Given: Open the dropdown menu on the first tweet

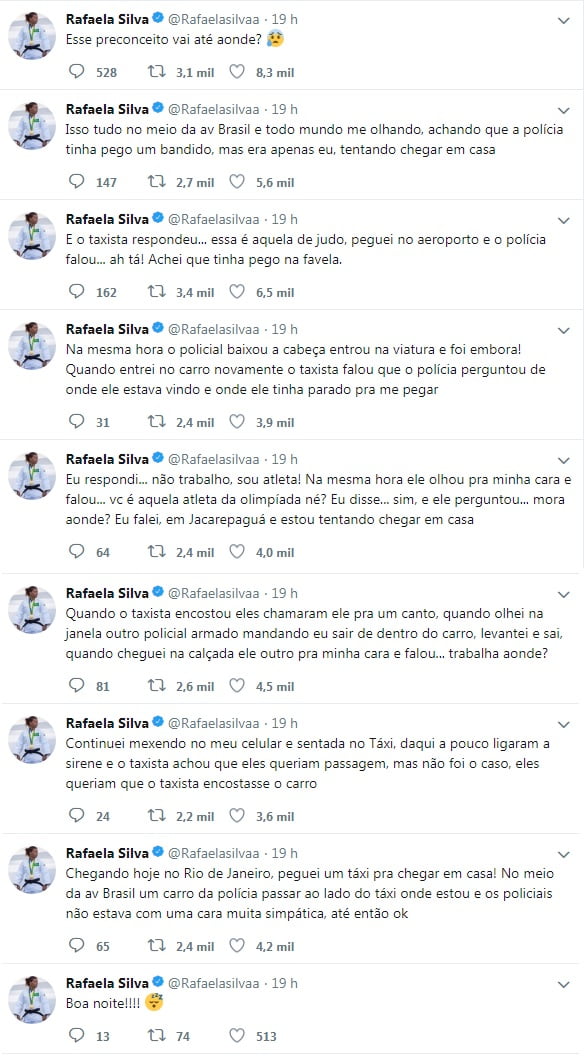Looking at the screenshot, I should click(x=565, y=18).
